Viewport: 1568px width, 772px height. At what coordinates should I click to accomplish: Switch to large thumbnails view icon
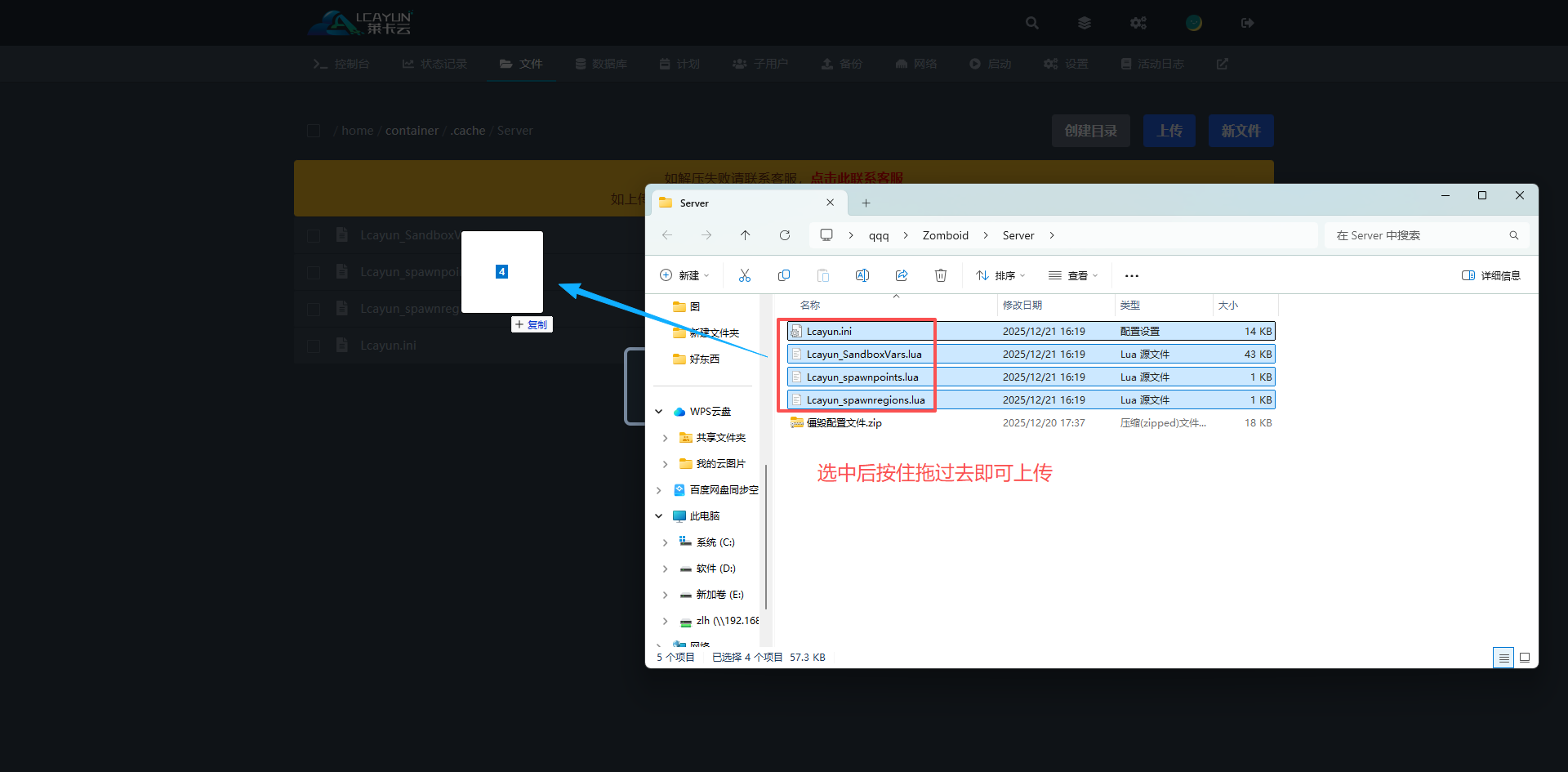tap(1524, 658)
